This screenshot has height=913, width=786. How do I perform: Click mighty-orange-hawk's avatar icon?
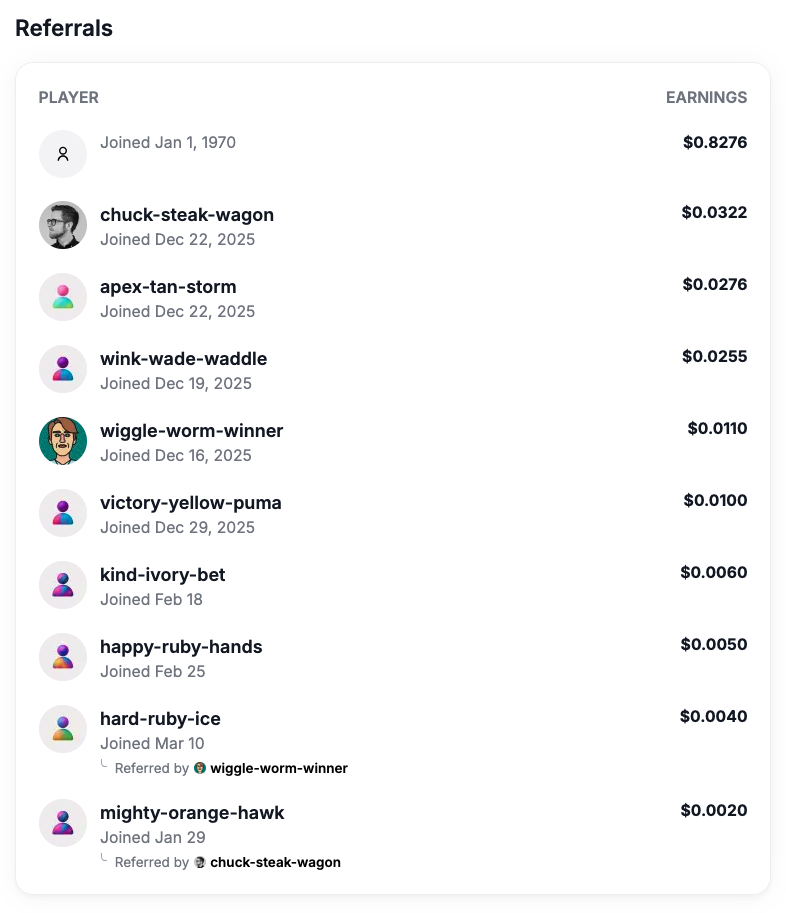tap(63, 823)
